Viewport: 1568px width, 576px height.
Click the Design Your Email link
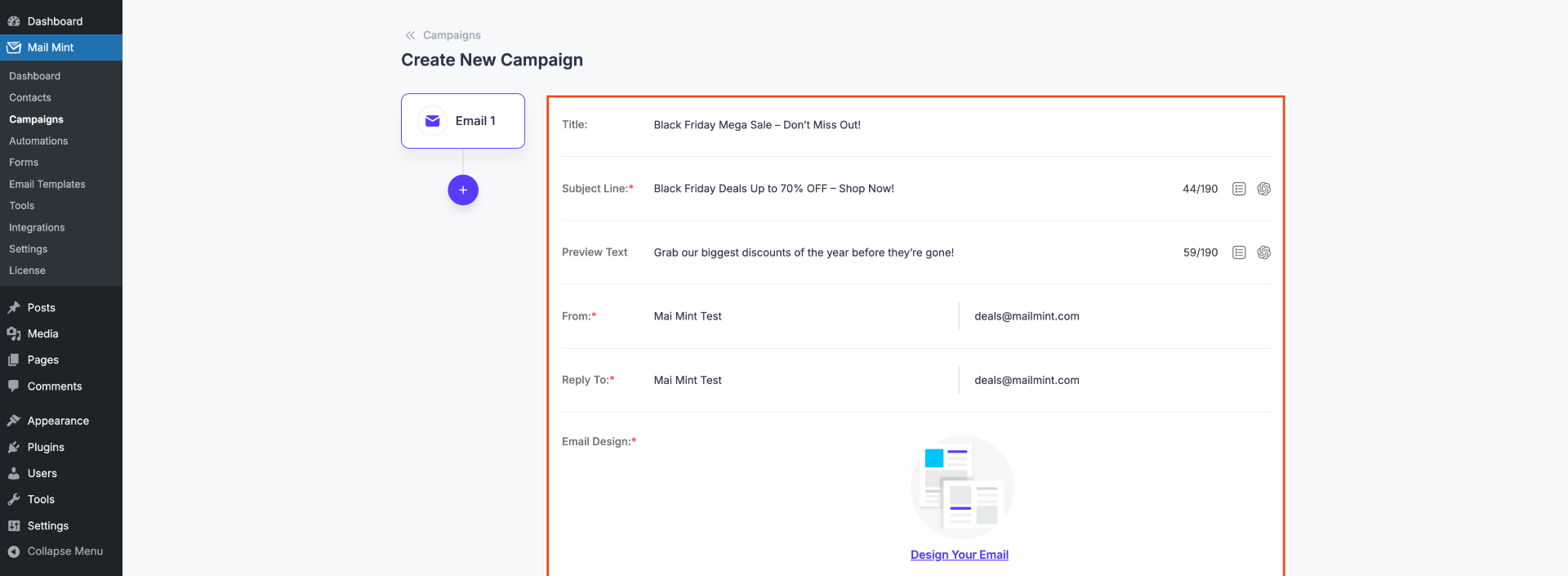960,555
